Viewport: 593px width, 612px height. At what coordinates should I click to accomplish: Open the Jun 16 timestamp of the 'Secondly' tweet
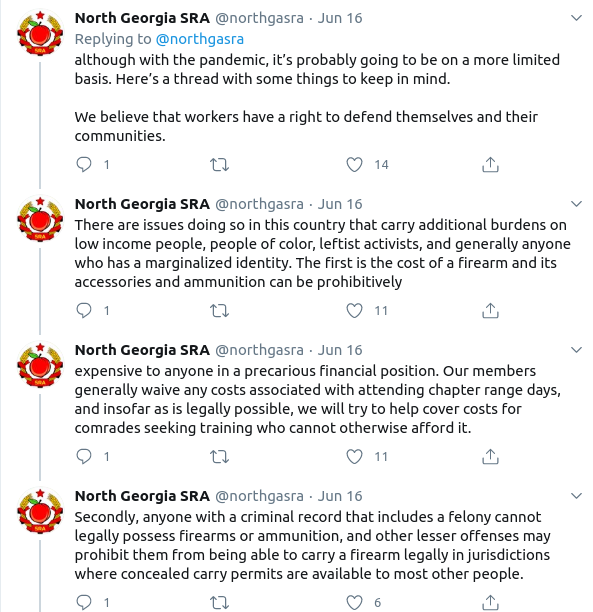pyautogui.click(x=340, y=496)
